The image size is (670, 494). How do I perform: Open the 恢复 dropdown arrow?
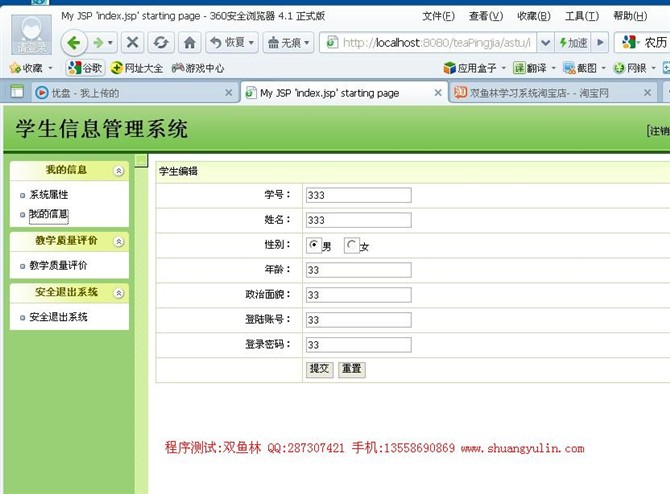[252, 43]
